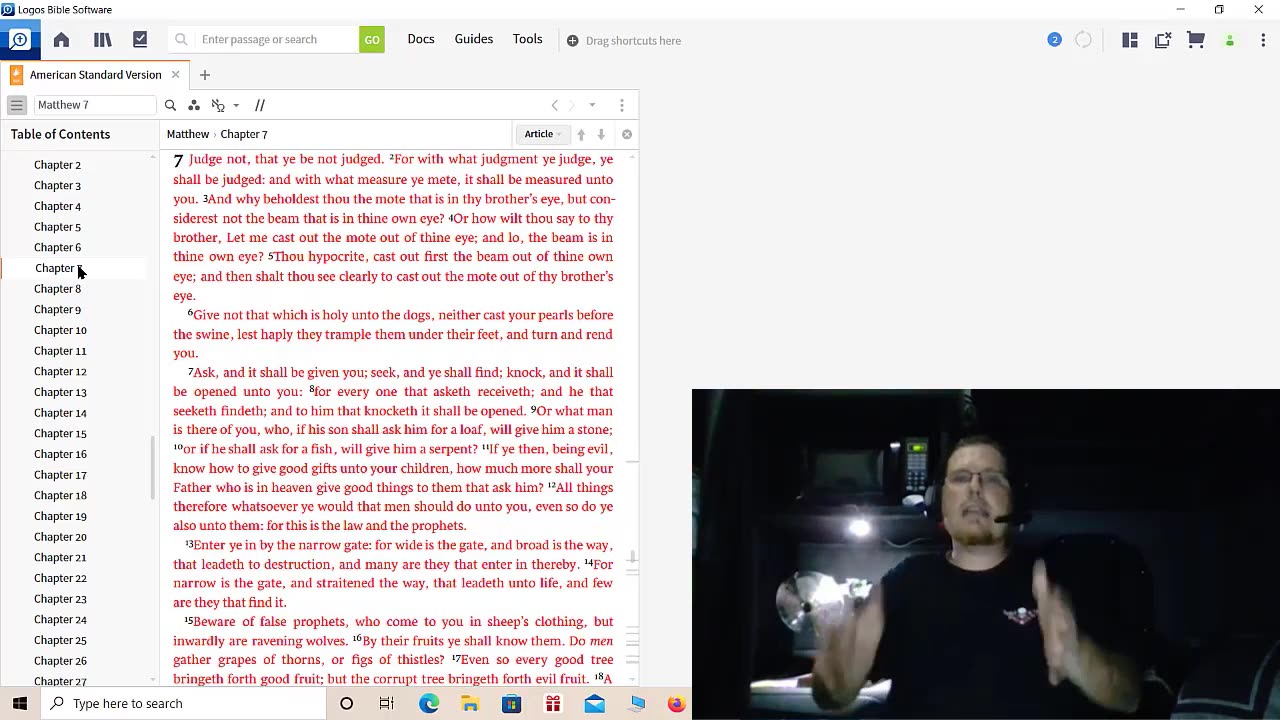Close the locator bar with x icon

627,134
